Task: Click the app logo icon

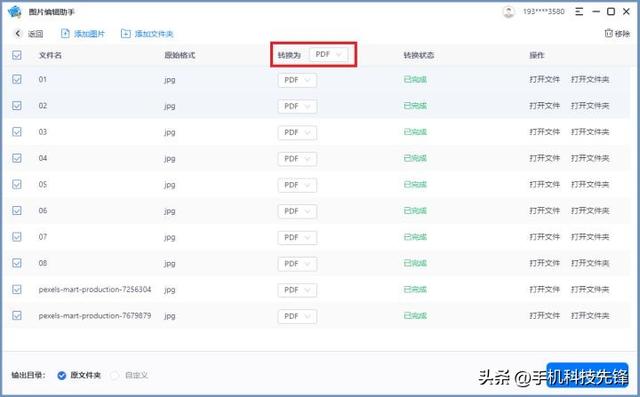Action: (15, 12)
